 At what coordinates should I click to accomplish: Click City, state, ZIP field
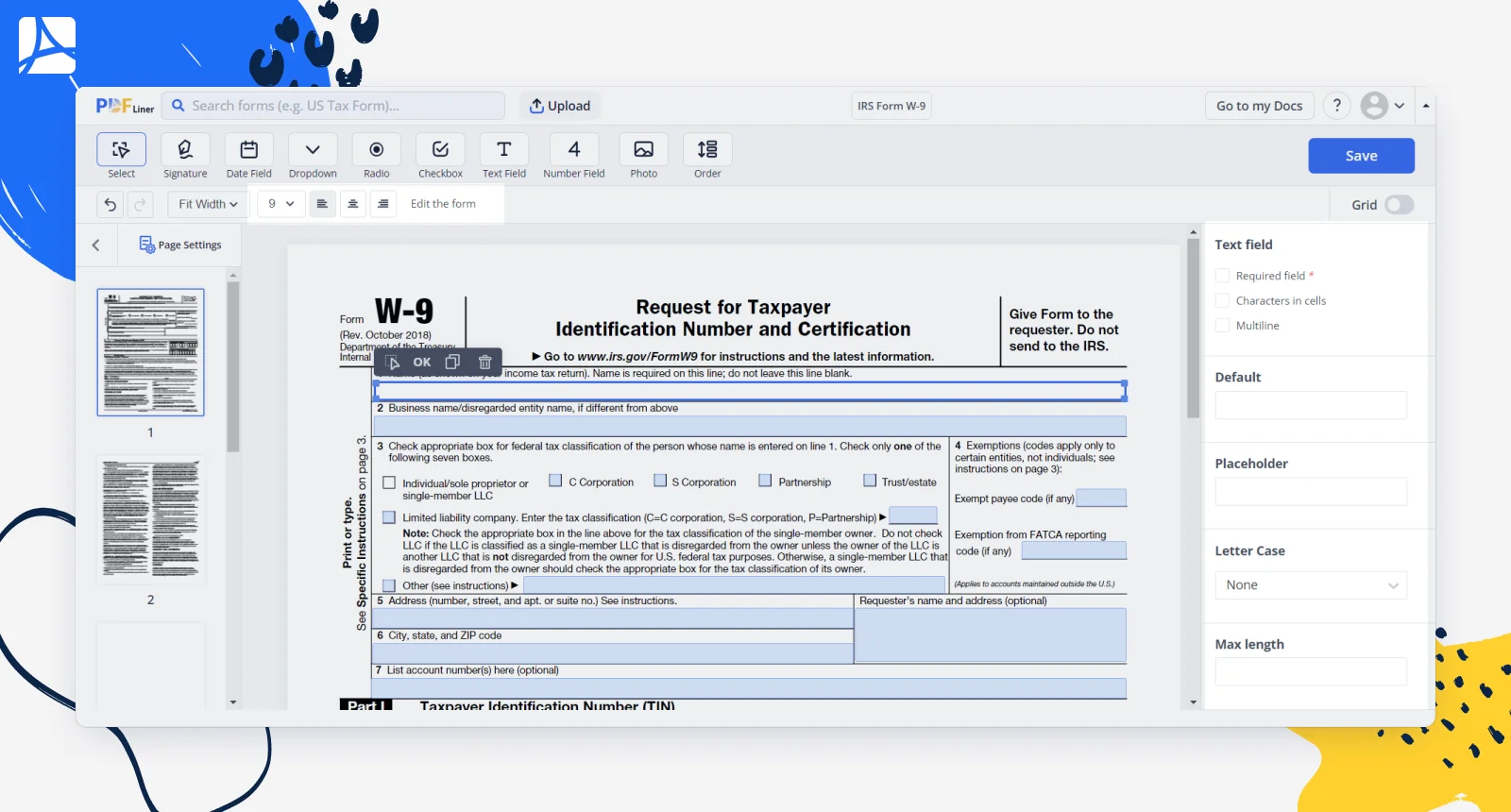tap(614, 653)
